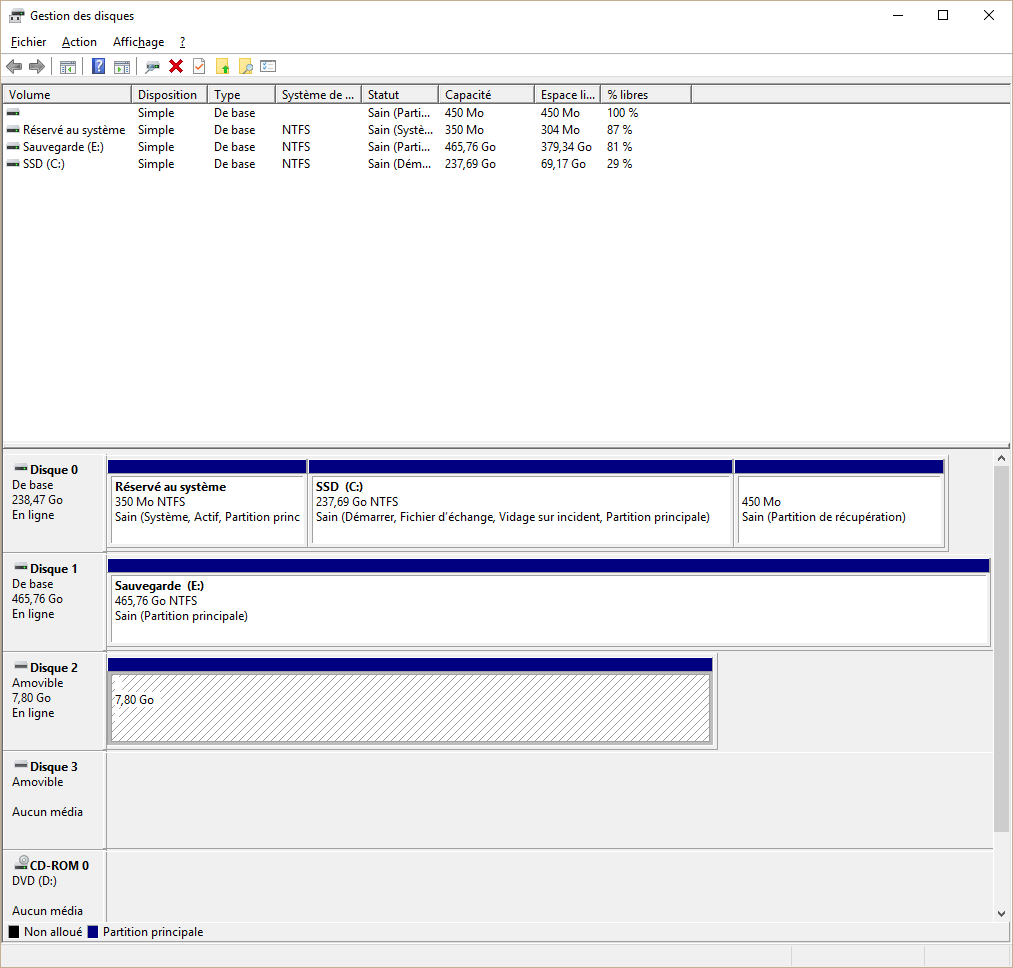Click the settings checklist toolbar icon

(268, 67)
